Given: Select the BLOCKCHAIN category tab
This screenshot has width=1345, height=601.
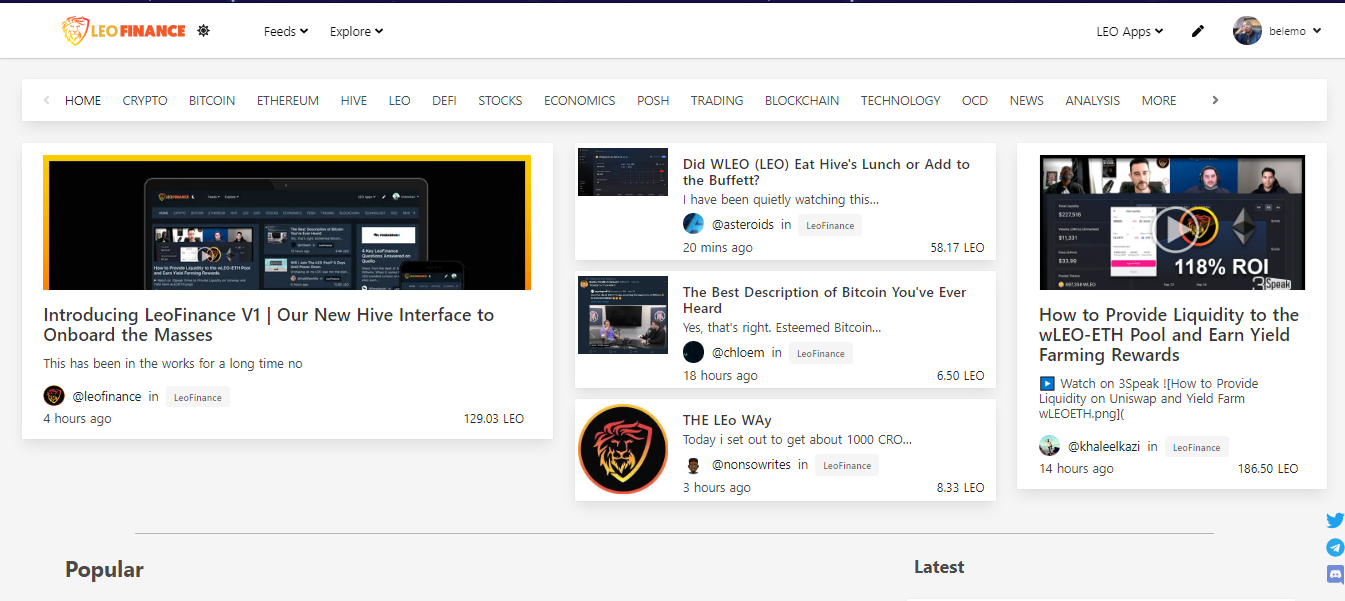Looking at the screenshot, I should coord(802,100).
